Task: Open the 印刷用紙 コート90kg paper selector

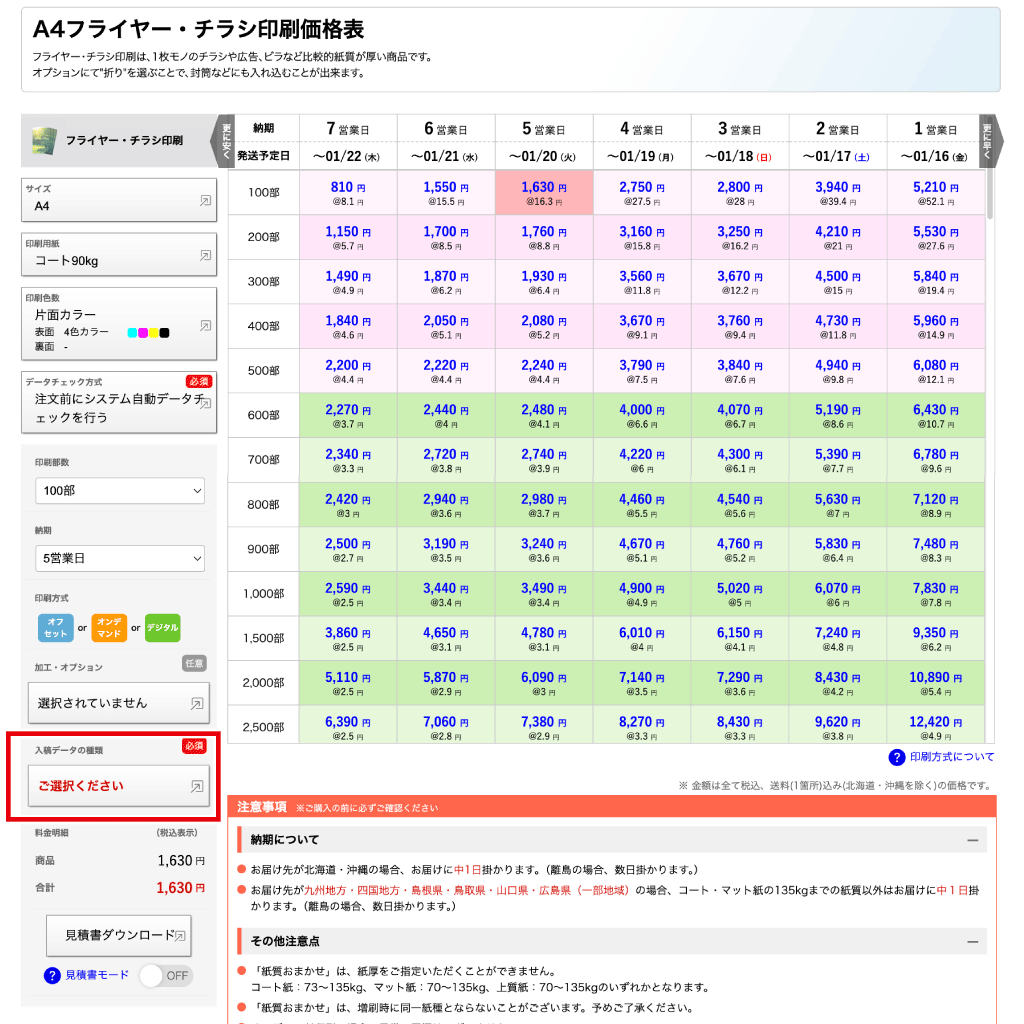Action: pos(119,256)
